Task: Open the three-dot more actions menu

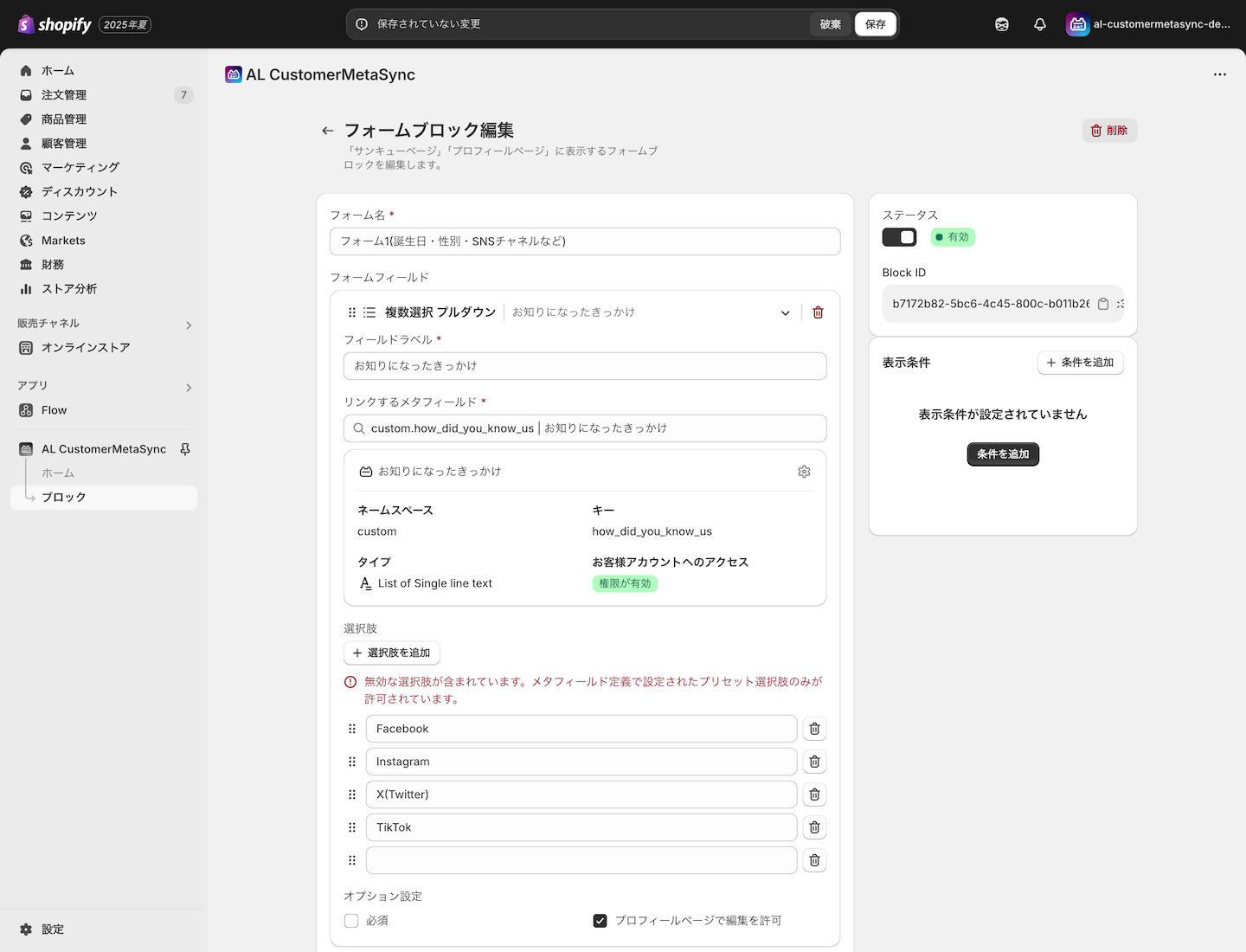Action: point(1220,74)
